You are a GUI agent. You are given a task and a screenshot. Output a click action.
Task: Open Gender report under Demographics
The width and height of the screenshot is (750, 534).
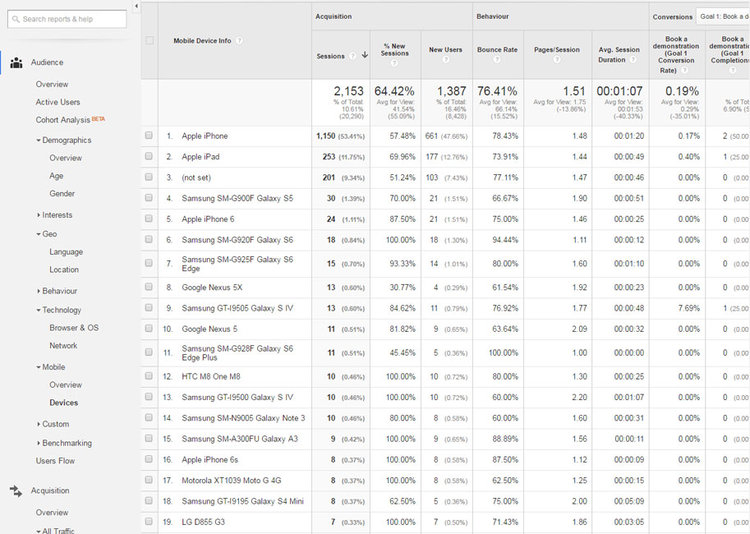pyautogui.click(x=62, y=193)
